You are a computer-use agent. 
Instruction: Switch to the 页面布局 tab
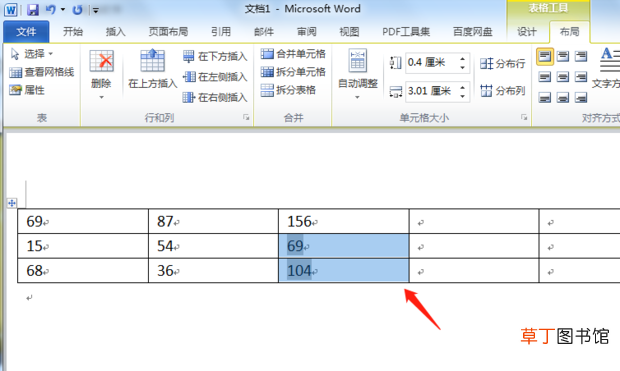coord(168,32)
